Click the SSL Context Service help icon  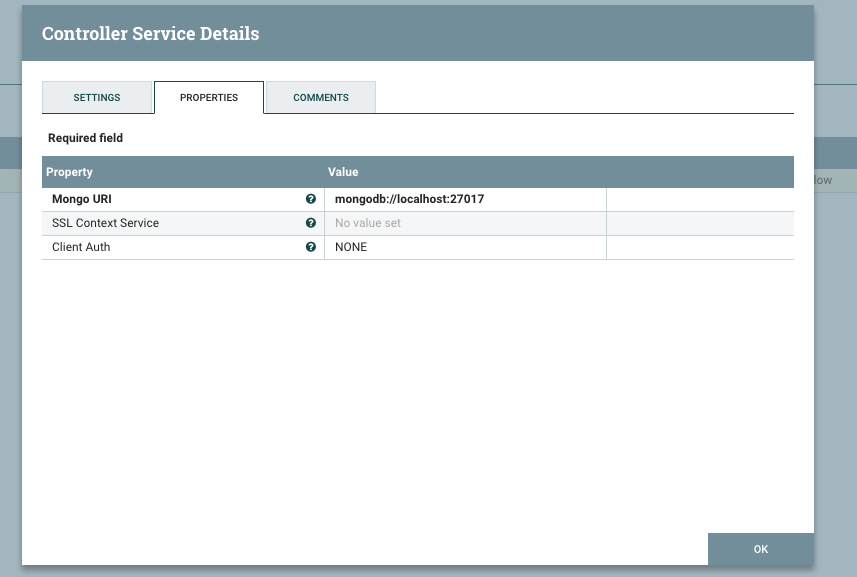click(310, 223)
